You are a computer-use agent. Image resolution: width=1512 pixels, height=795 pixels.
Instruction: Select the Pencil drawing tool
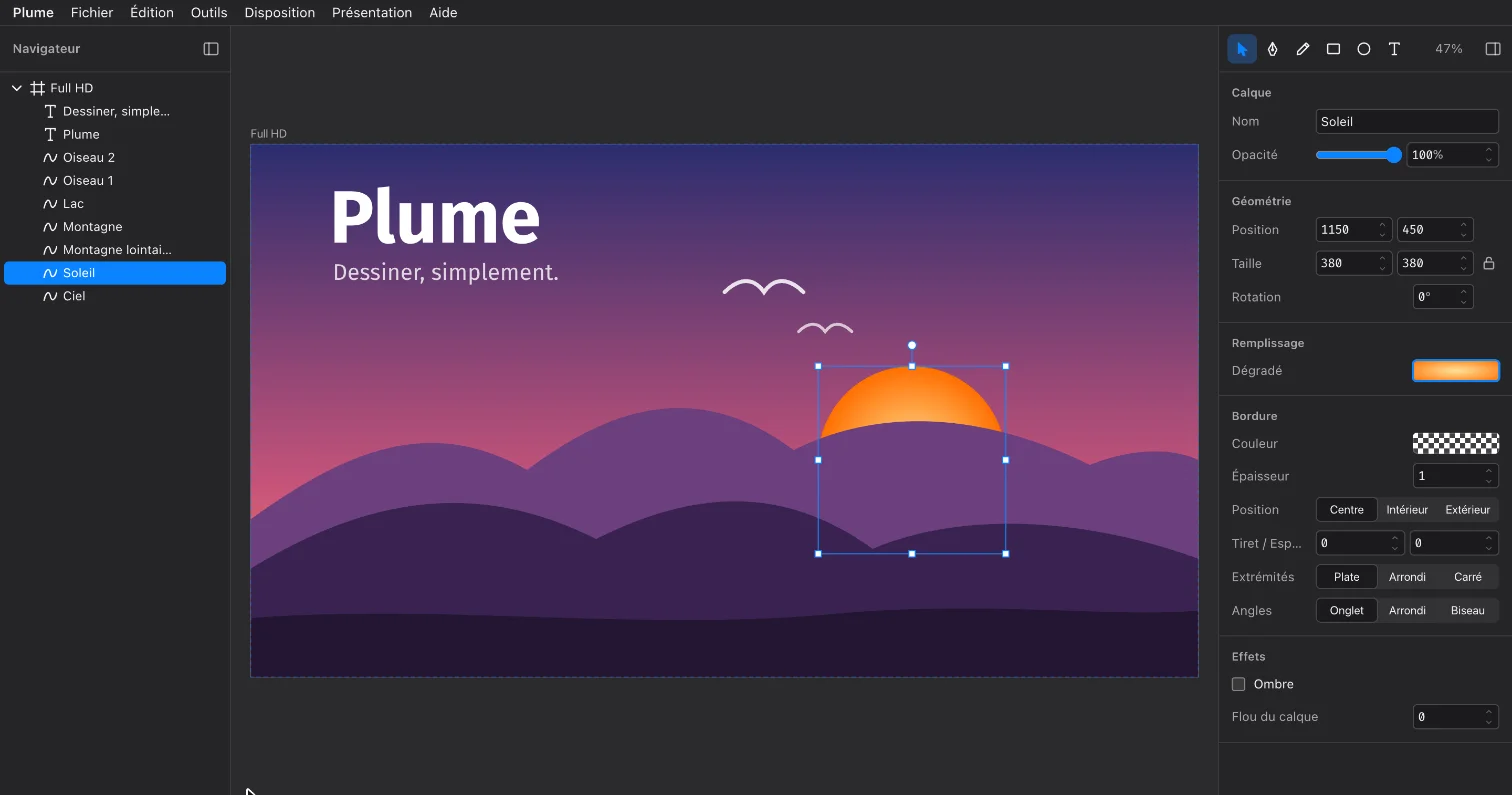pos(1303,49)
